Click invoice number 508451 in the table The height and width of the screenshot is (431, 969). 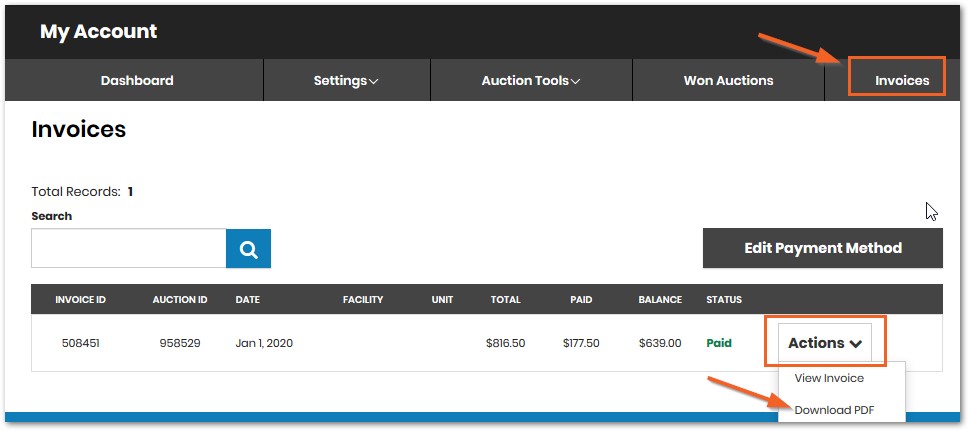80,343
